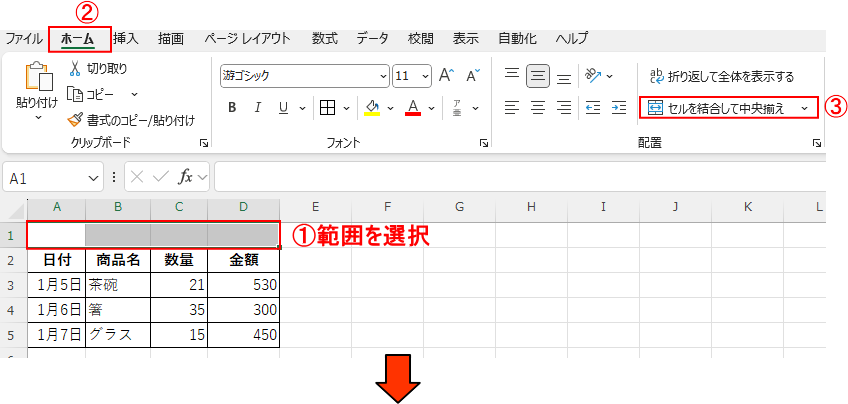Select all cells via corner triangle

(17, 210)
